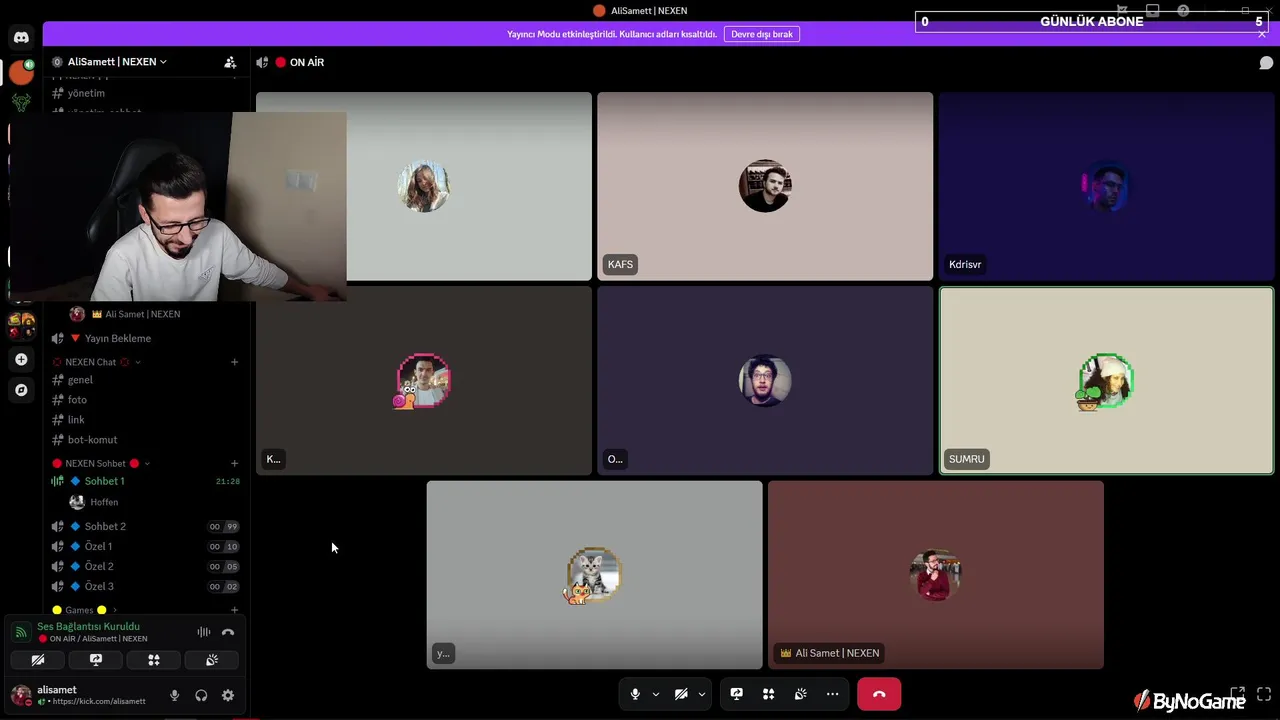This screenshot has width=1280, height=720.
Task: Expand the Games category
Action: (84, 610)
